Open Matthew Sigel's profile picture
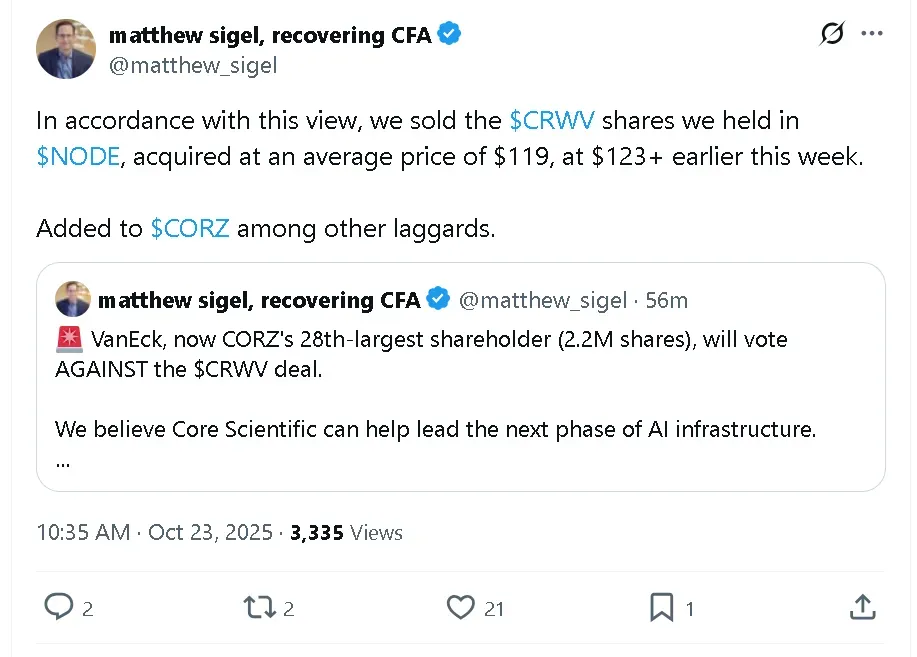The height and width of the screenshot is (657, 917). tap(66, 49)
